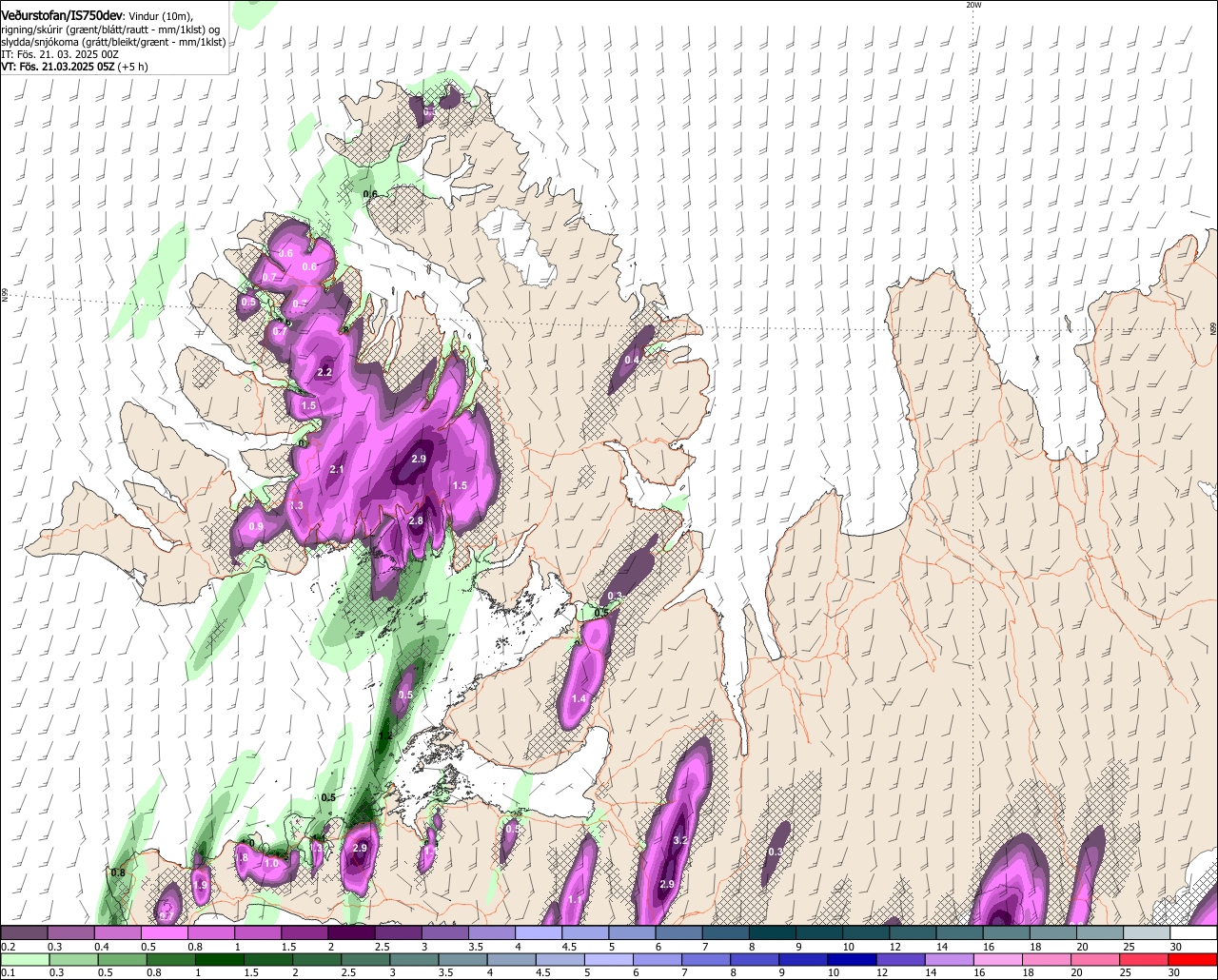Click the dark teal swatch labeled 8 in snow legend
The image size is (1218, 980).
(772, 932)
